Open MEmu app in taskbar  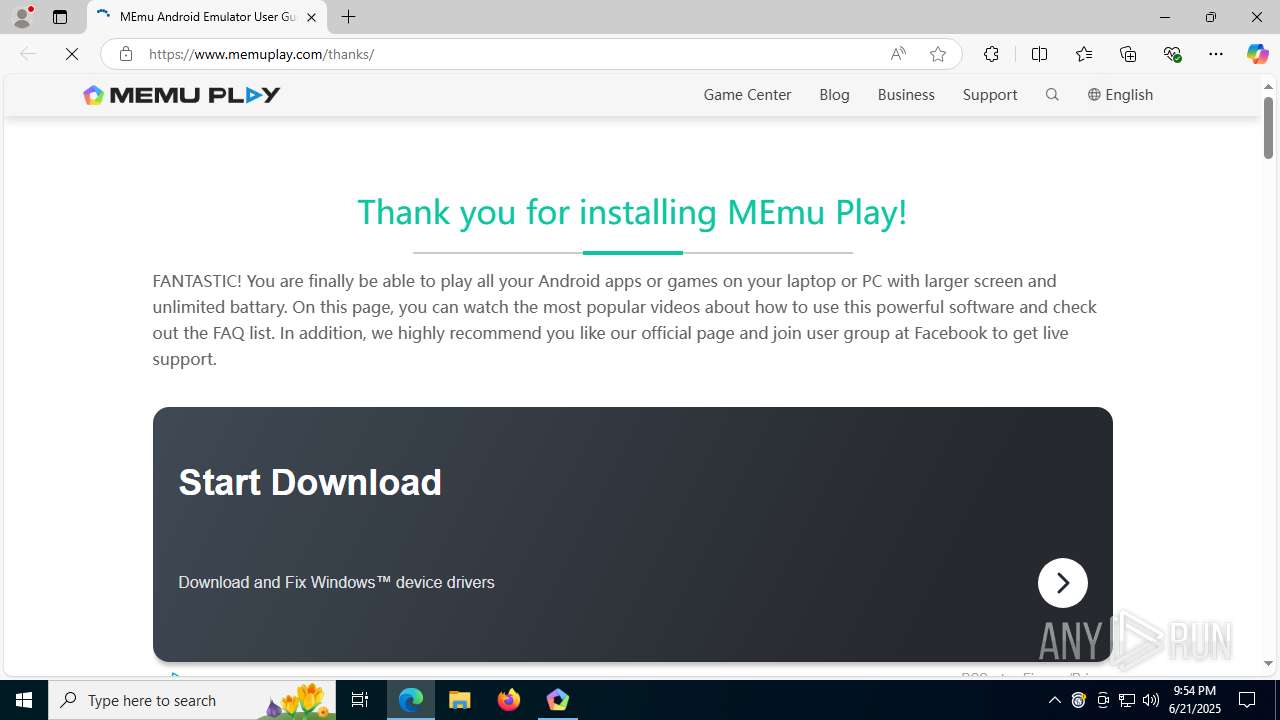click(x=558, y=700)
